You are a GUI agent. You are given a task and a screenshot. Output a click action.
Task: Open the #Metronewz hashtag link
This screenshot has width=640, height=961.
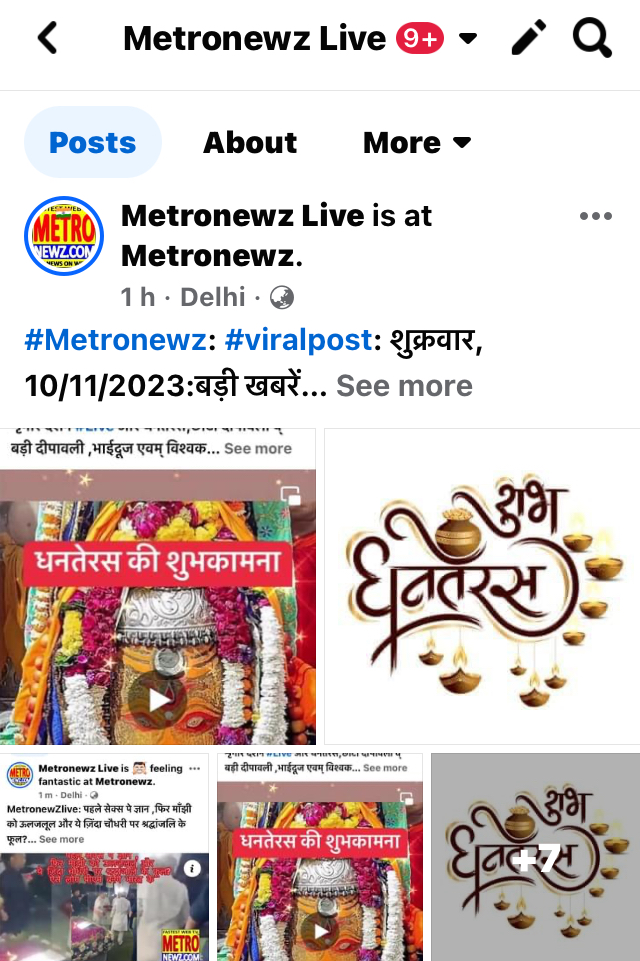tap(116, 340)
